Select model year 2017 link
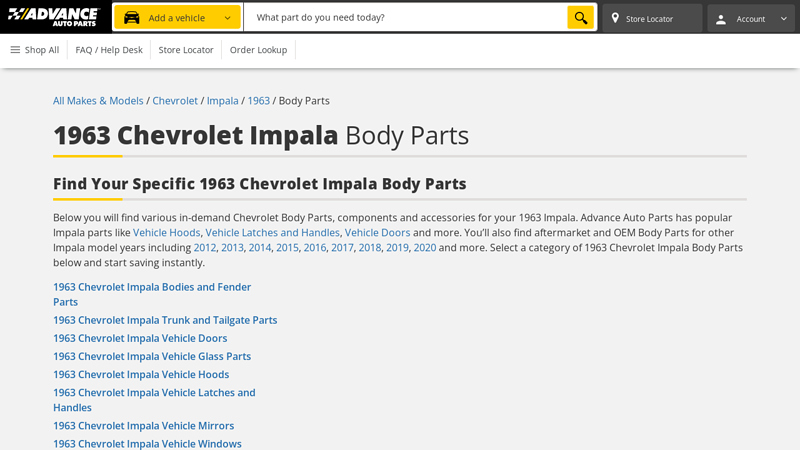800x450 pixels. pos(342,248)
